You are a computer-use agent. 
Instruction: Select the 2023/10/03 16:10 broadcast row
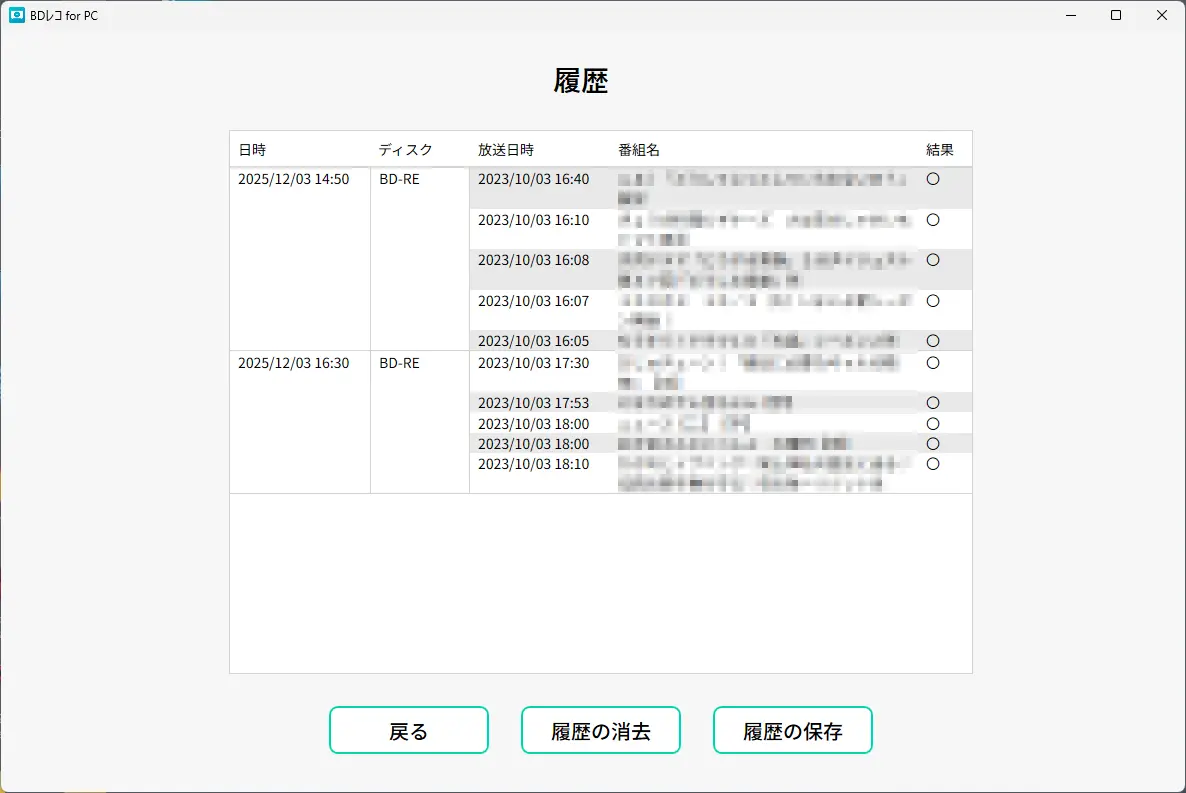point(533,220)
